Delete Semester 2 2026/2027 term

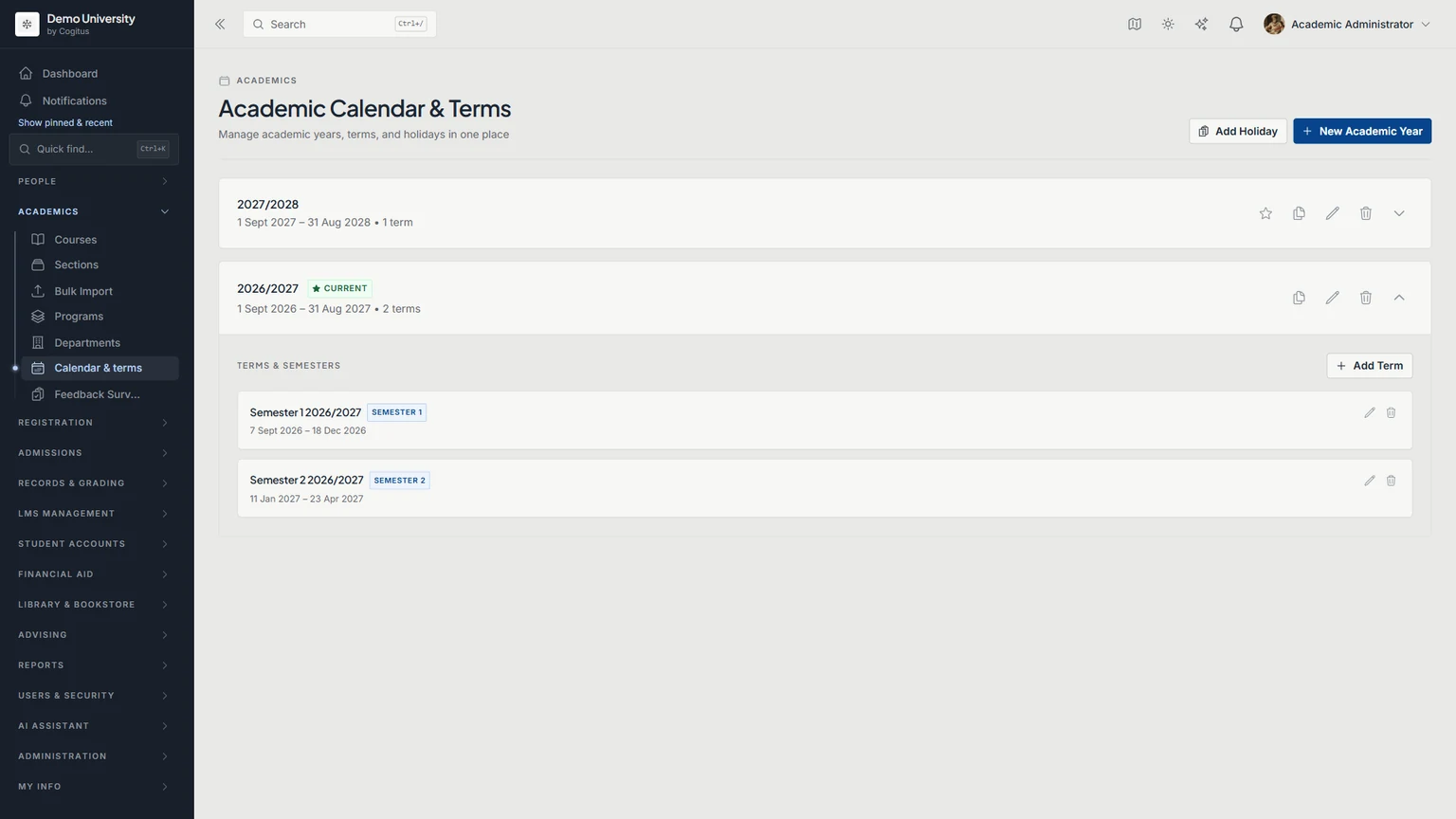[1392, 481]
